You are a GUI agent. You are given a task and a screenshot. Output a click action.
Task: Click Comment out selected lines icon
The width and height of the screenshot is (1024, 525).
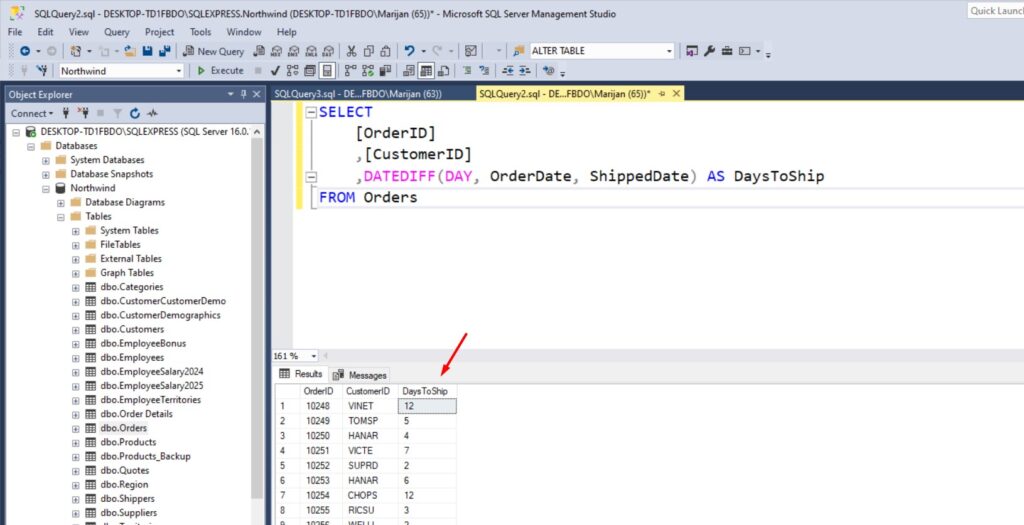pos(467,71)
